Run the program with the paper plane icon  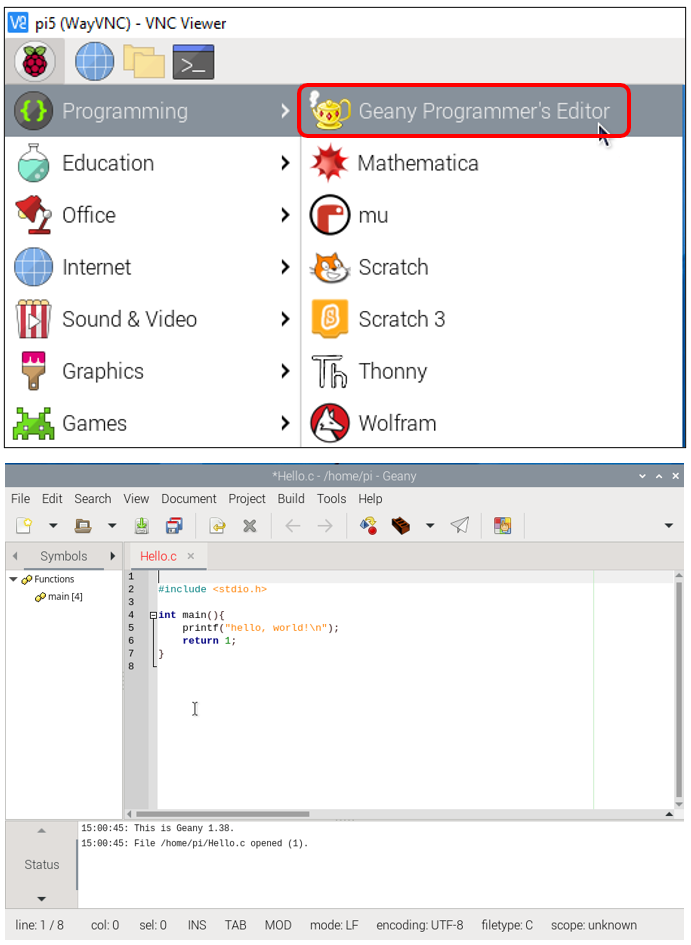click(x=460, y=526)
